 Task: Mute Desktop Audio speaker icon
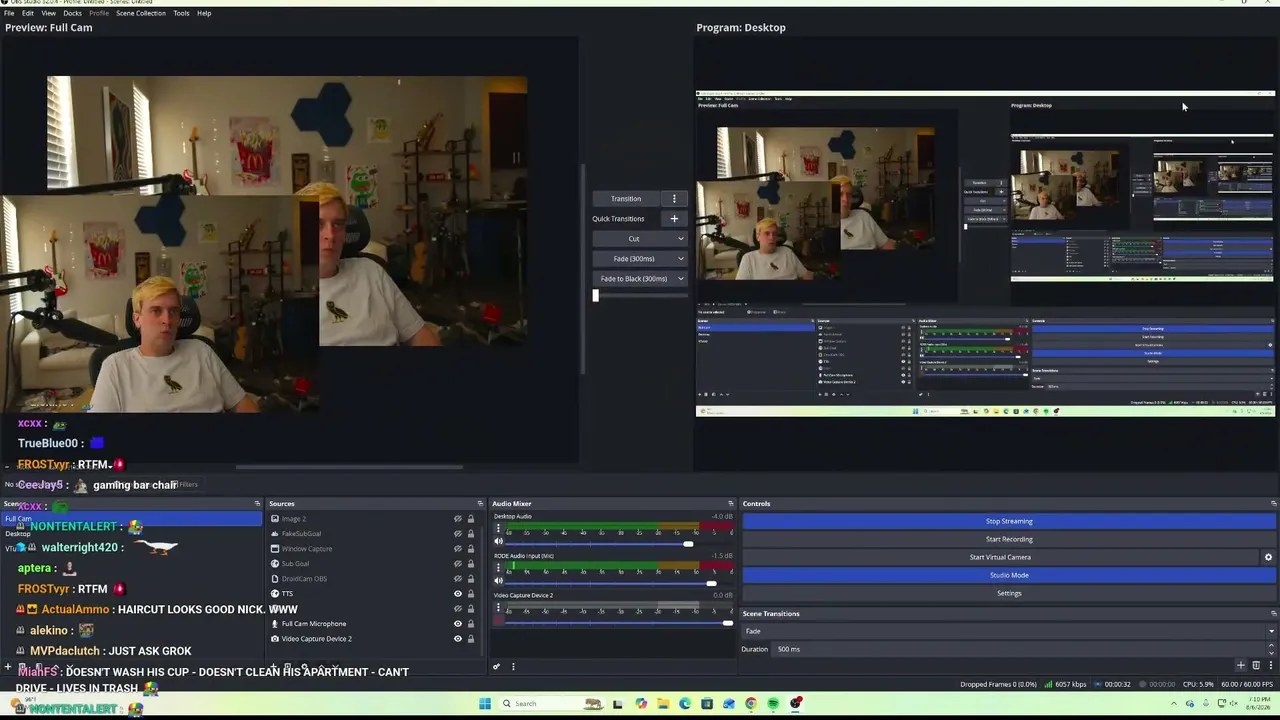[499, 541]
